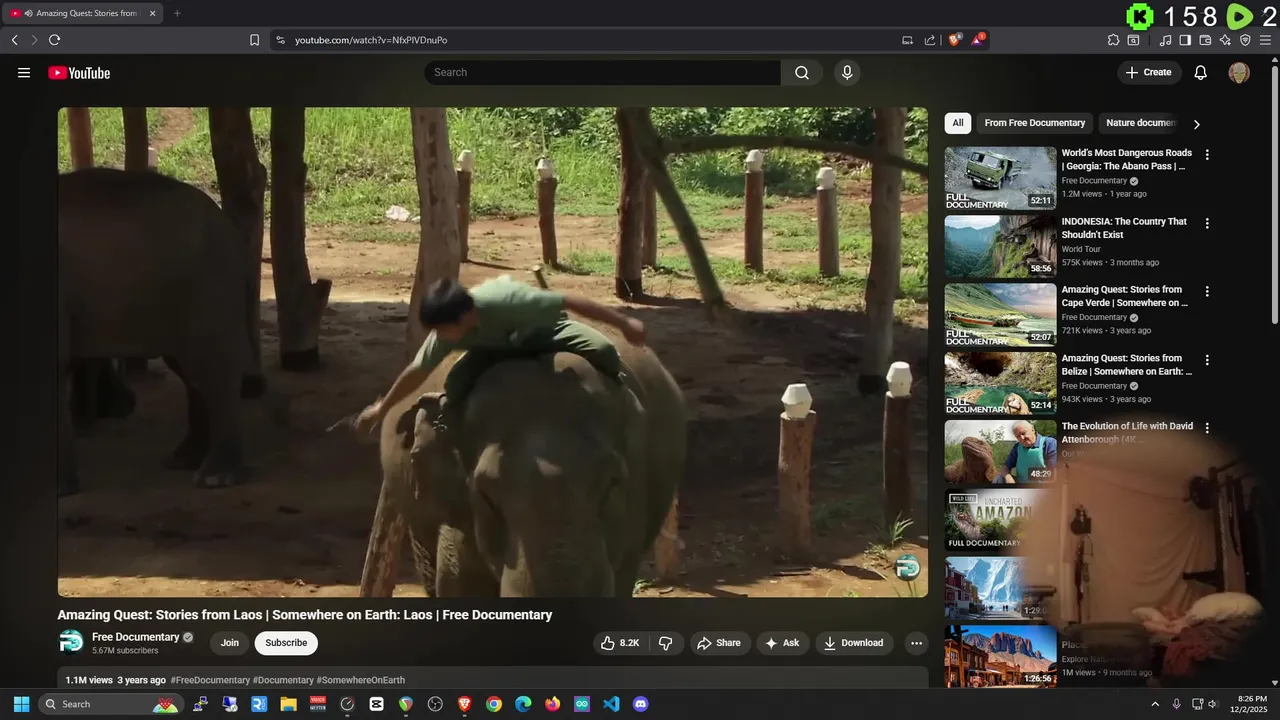Open Firefox from the taskbar
The width and height of the screenshot is (1280, 720).
(x=552, y=704)
